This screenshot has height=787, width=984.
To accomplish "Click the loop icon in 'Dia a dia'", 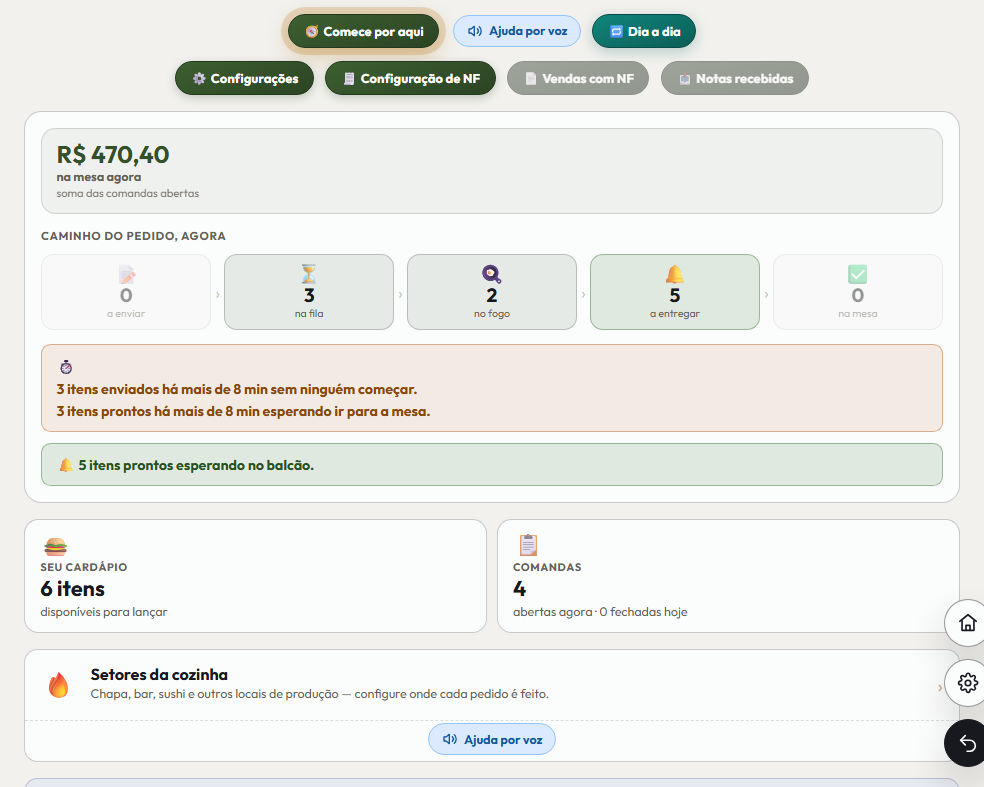I will coord(616,31).
